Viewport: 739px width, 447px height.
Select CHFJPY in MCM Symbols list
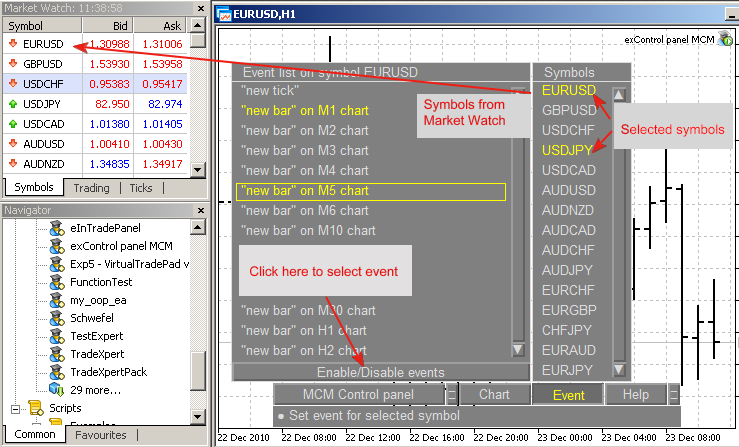coord(567,330)
